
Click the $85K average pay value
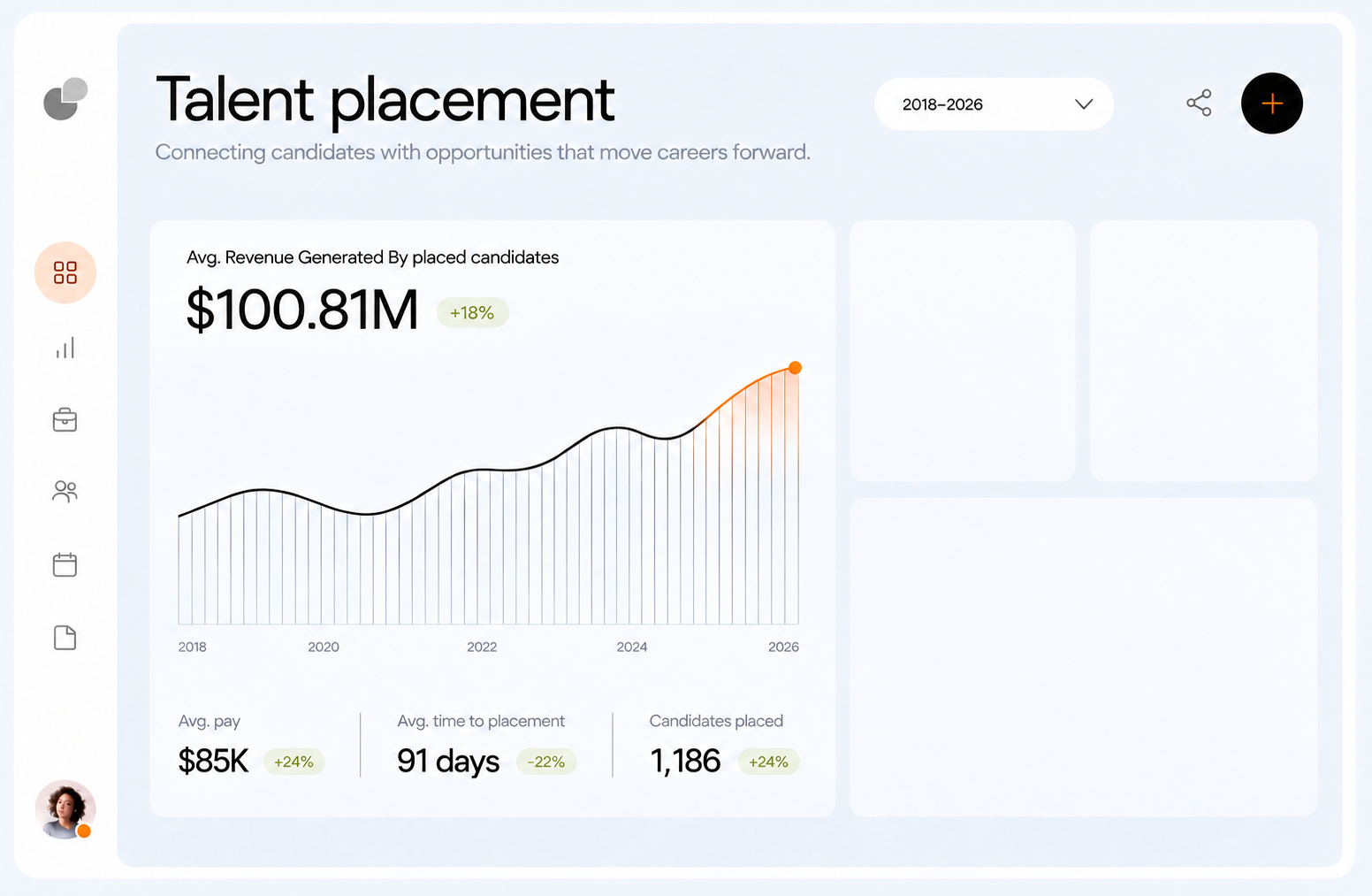[213, 761]
